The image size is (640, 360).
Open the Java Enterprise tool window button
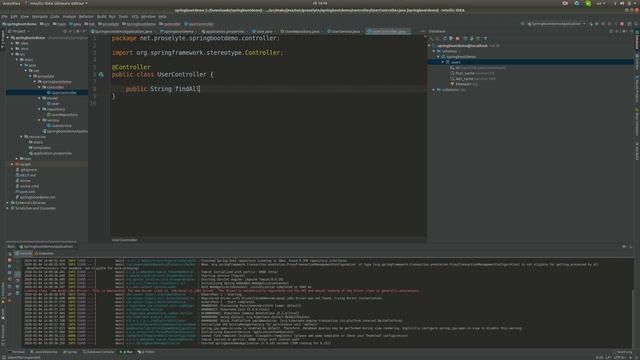pos(44,352)
